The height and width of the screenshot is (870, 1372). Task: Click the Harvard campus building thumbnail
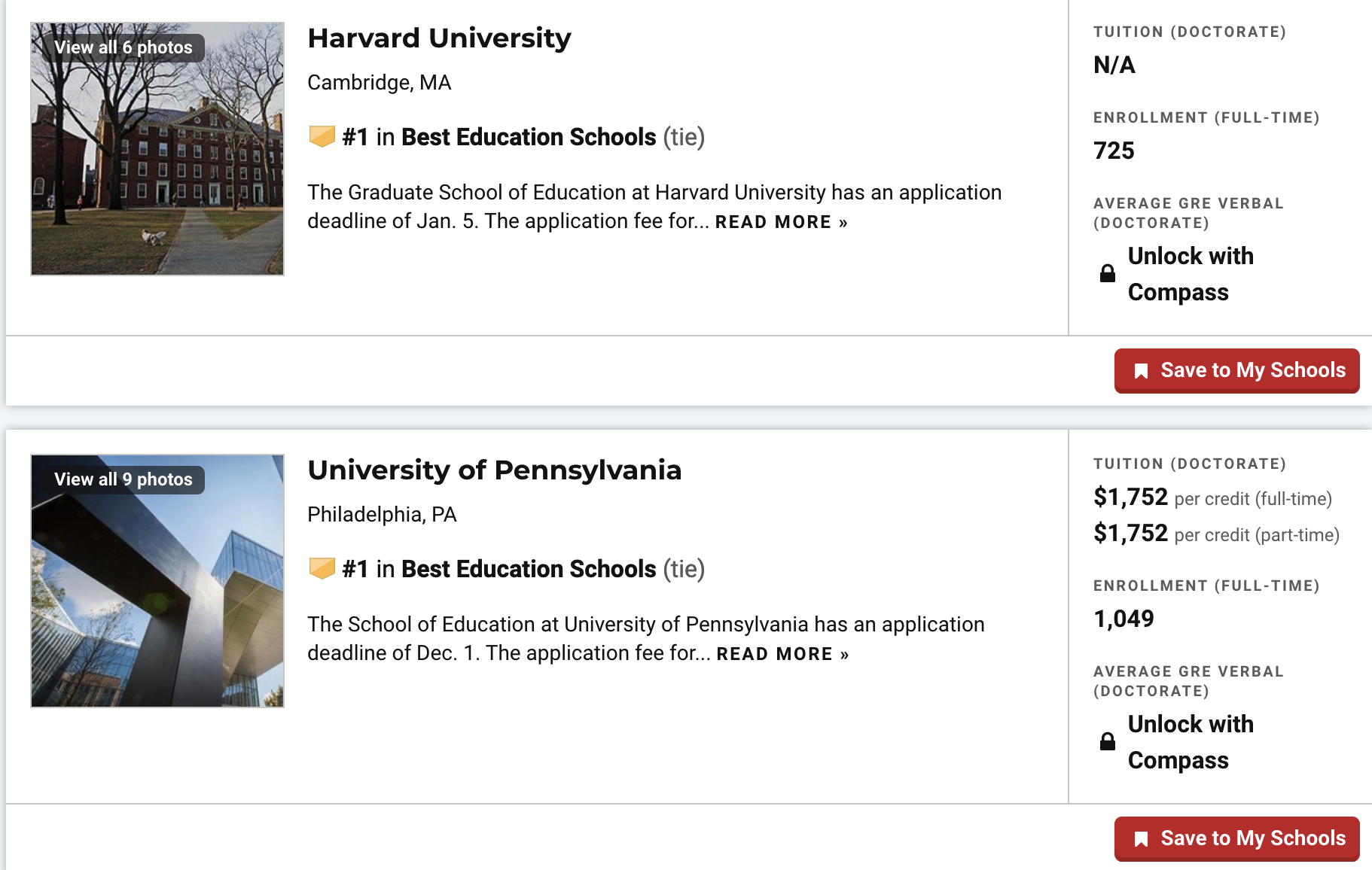[157, 149]
